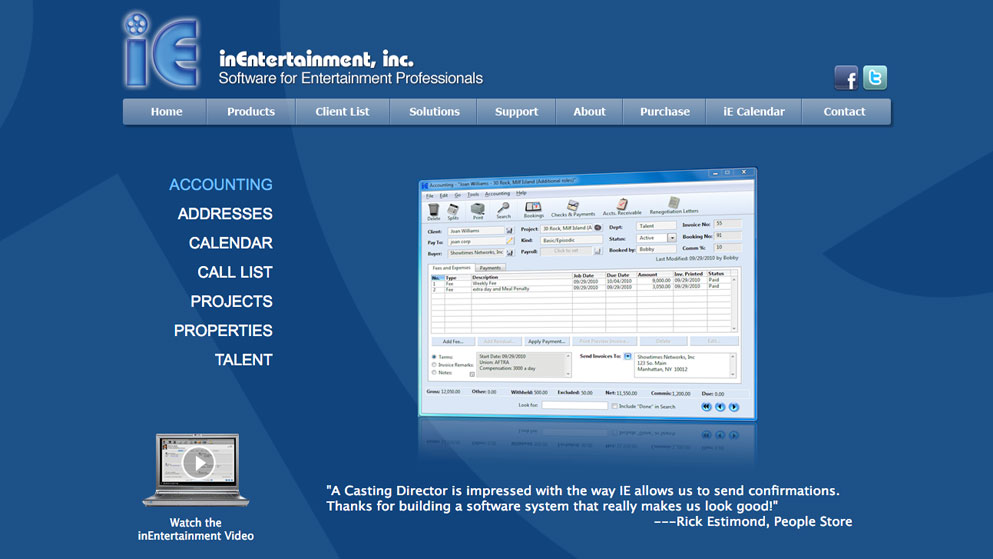Open Accts. Receivable toolbar icon
This screenshot has height=559, width=993.
click(x=622, y=206)
